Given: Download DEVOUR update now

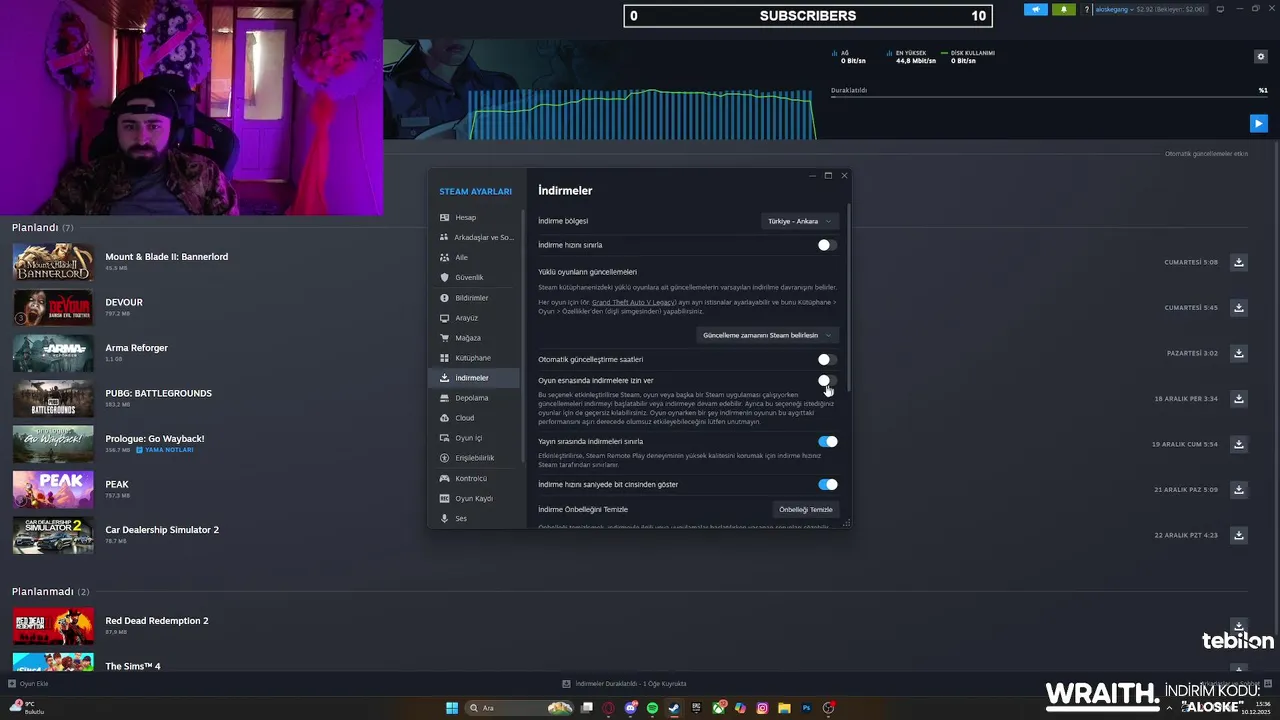Looking at the screenshot, I should 1239,308.
